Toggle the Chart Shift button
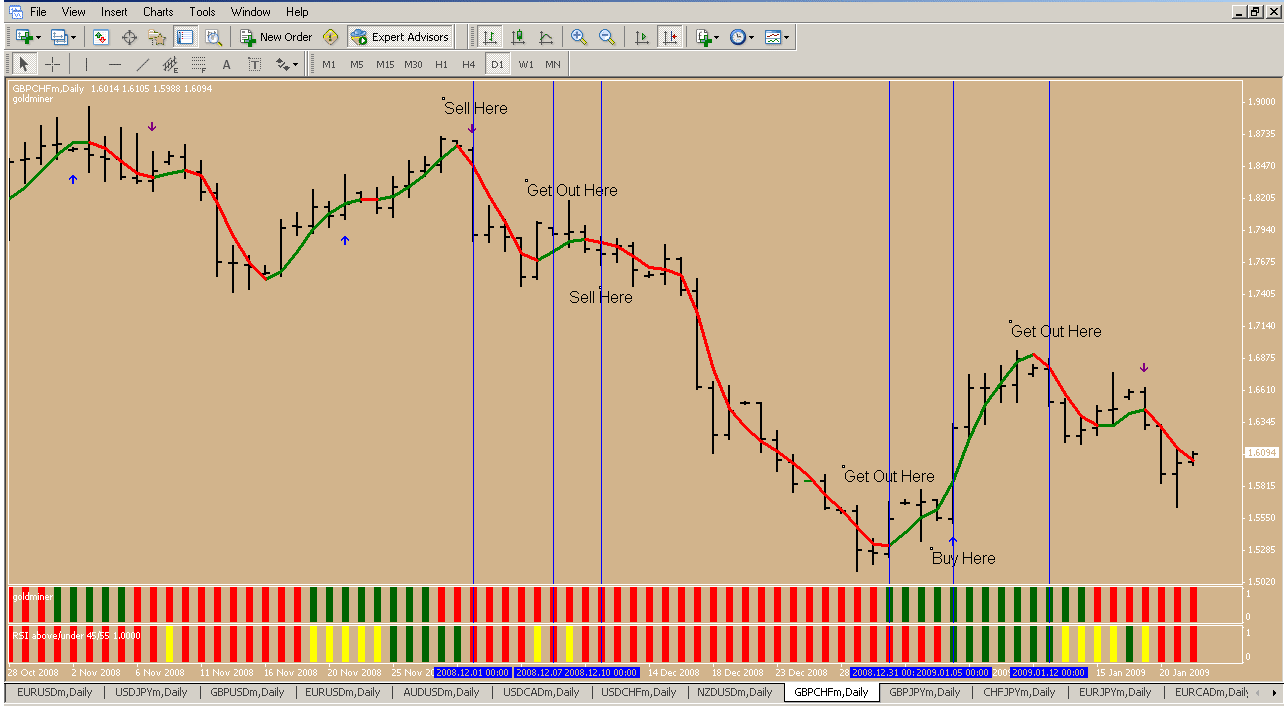 pyautogui.click(x=670, y=37)
